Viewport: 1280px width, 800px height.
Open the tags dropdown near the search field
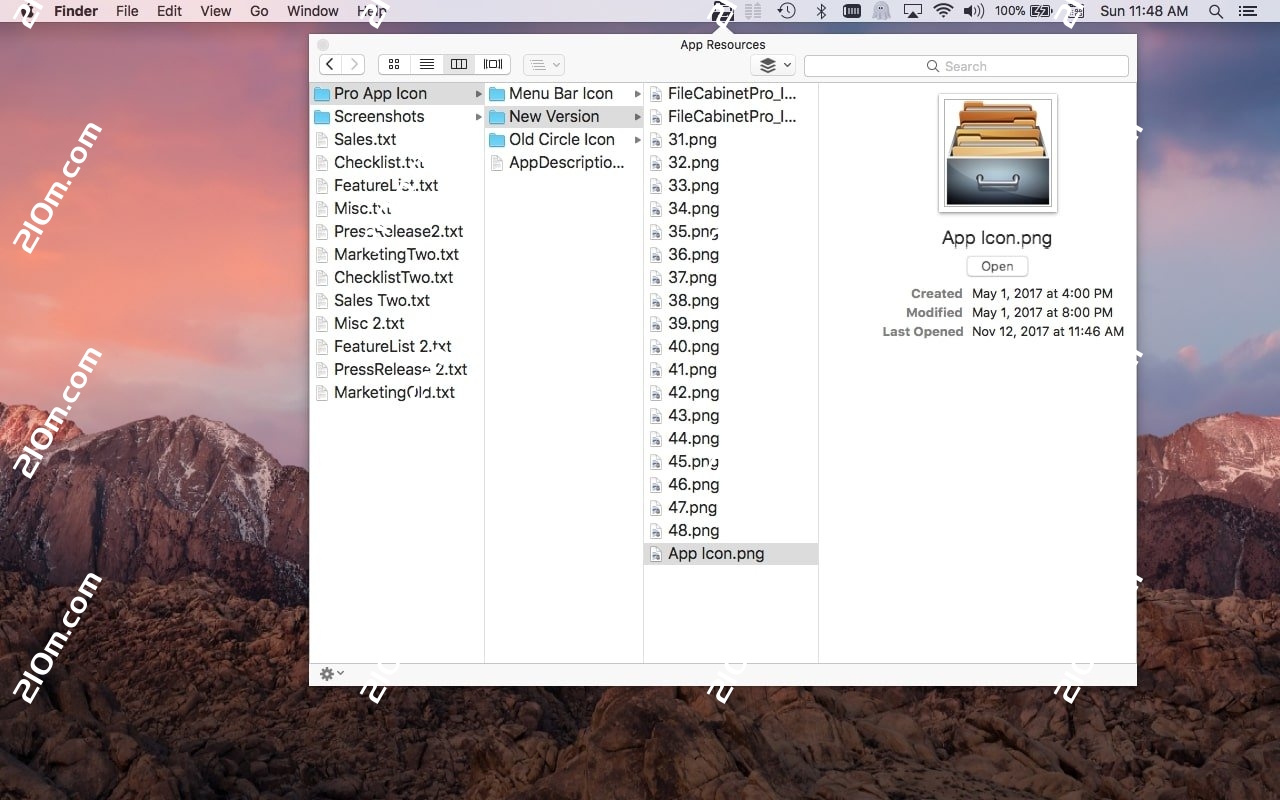coord(772,64)
